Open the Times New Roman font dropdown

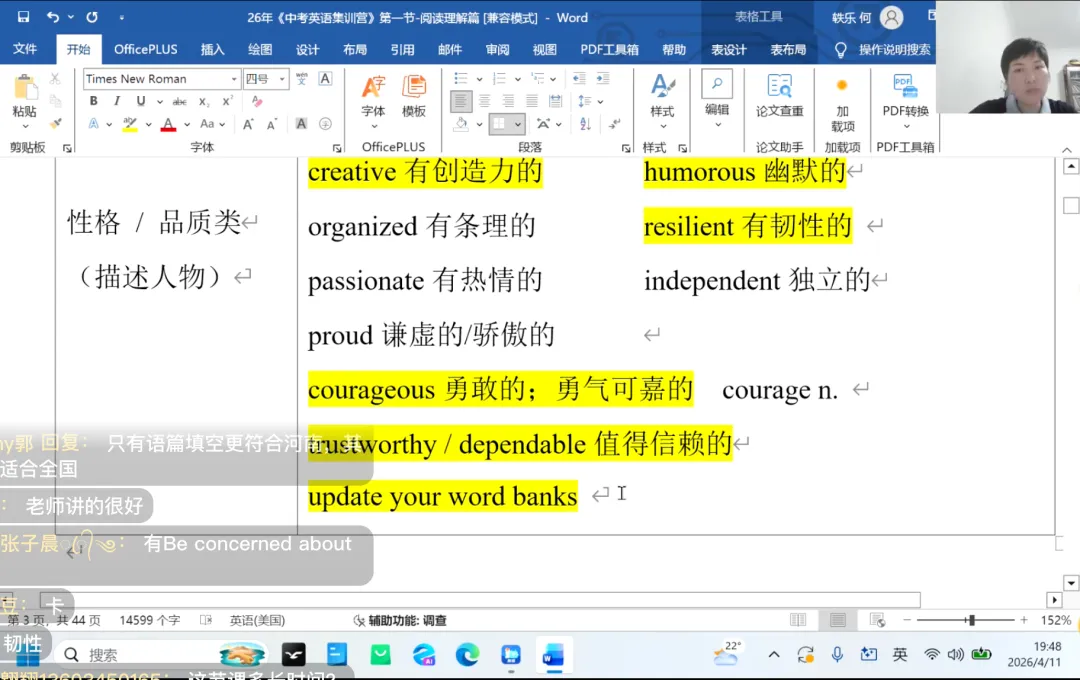pyautogui.click(x=234, y=79)
